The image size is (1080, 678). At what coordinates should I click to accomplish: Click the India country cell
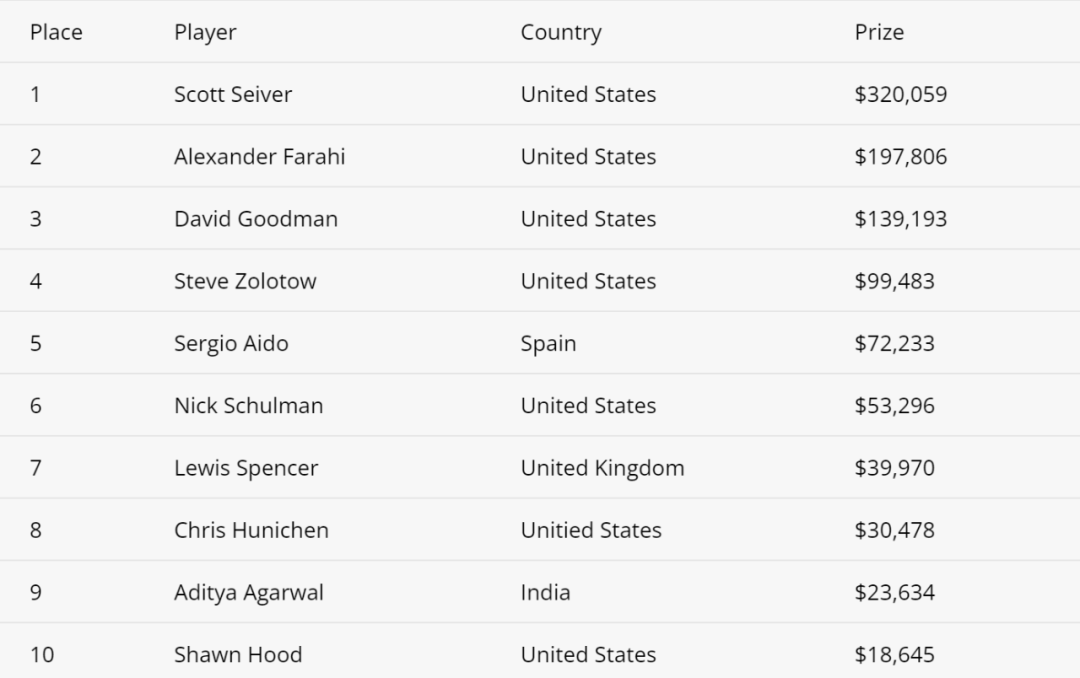pyautogui.click(x=546, y=593)
